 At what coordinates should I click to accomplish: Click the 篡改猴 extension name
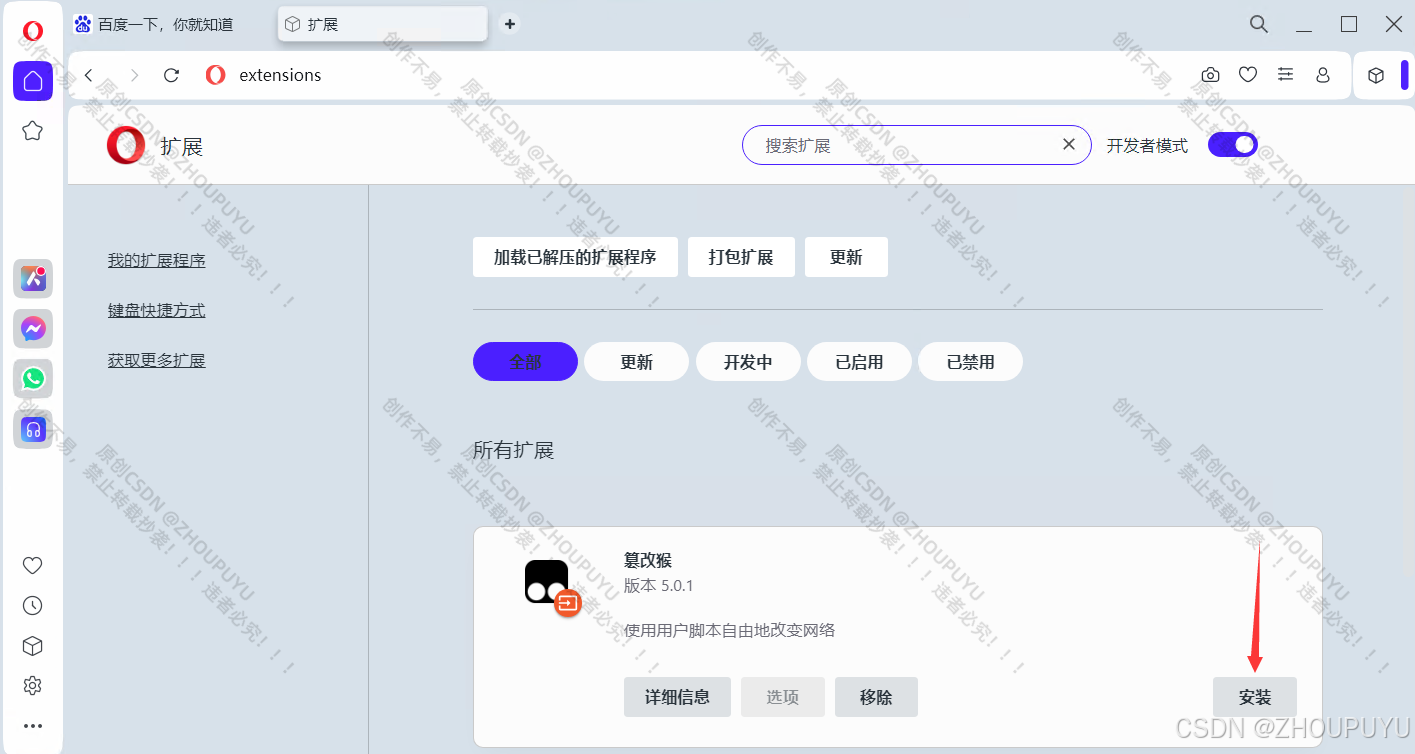tap(648, 560)
